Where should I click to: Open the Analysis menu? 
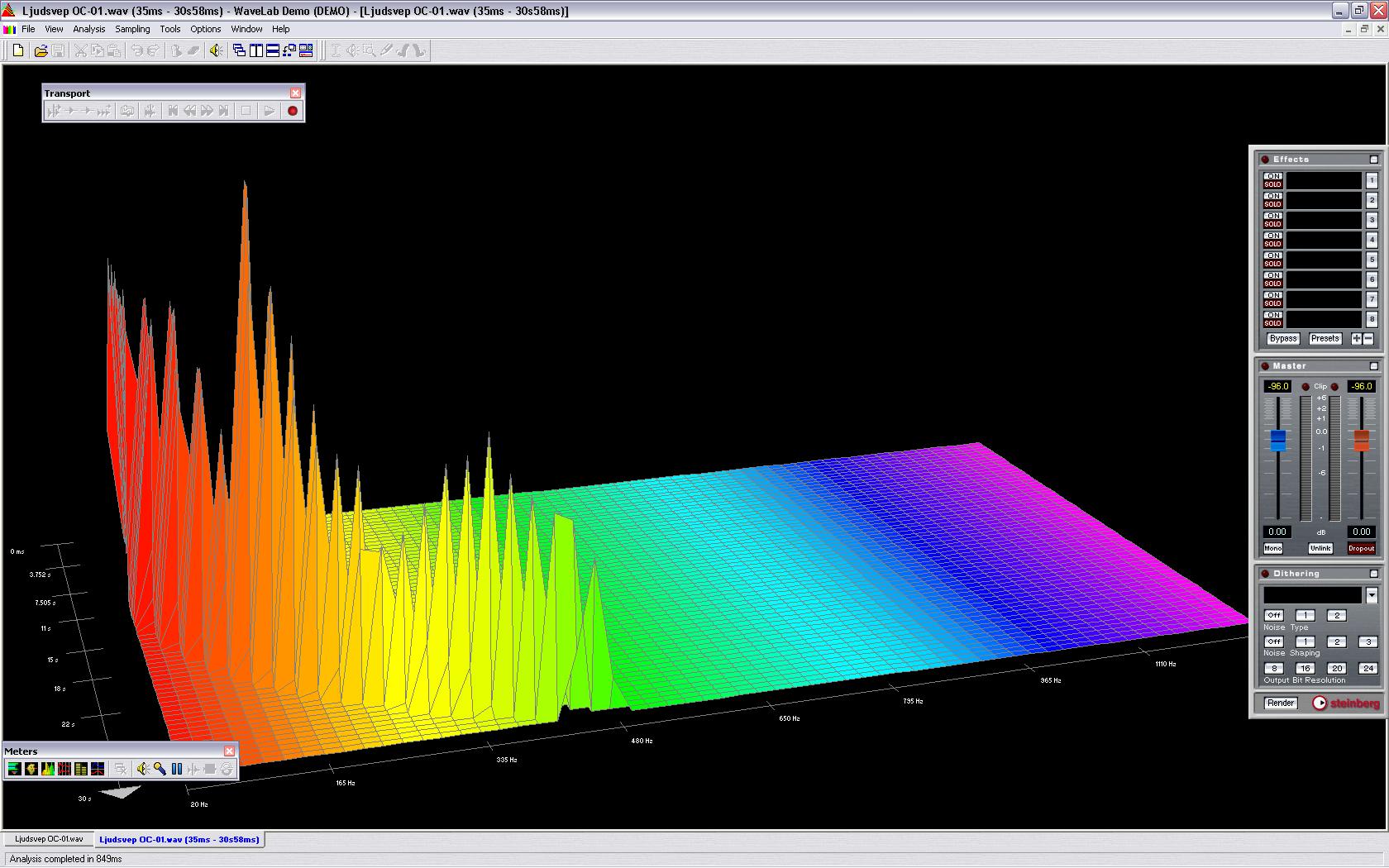(88, 29)
